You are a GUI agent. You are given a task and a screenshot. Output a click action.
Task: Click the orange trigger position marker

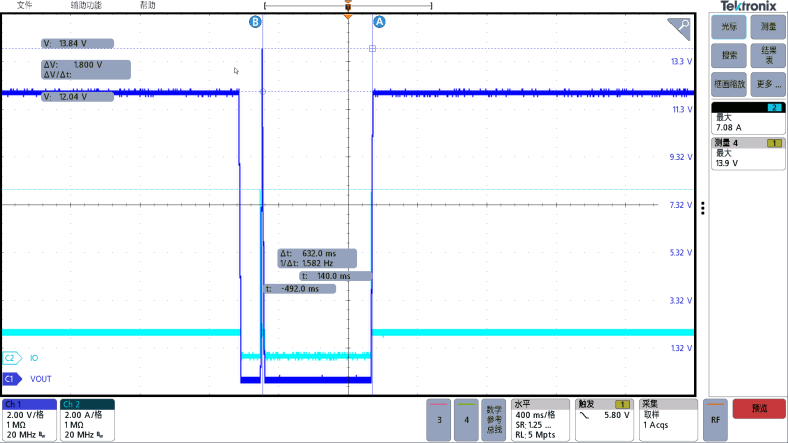[x=347, y=16]
